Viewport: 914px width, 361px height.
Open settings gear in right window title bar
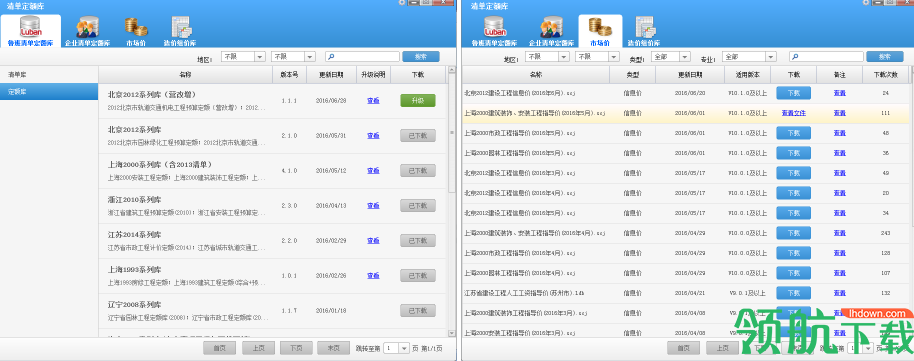[866, 3]
